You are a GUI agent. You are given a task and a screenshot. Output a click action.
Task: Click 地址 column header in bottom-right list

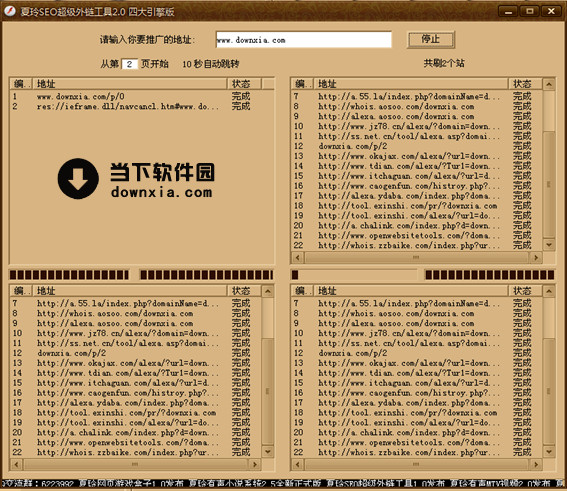(411, 291)
